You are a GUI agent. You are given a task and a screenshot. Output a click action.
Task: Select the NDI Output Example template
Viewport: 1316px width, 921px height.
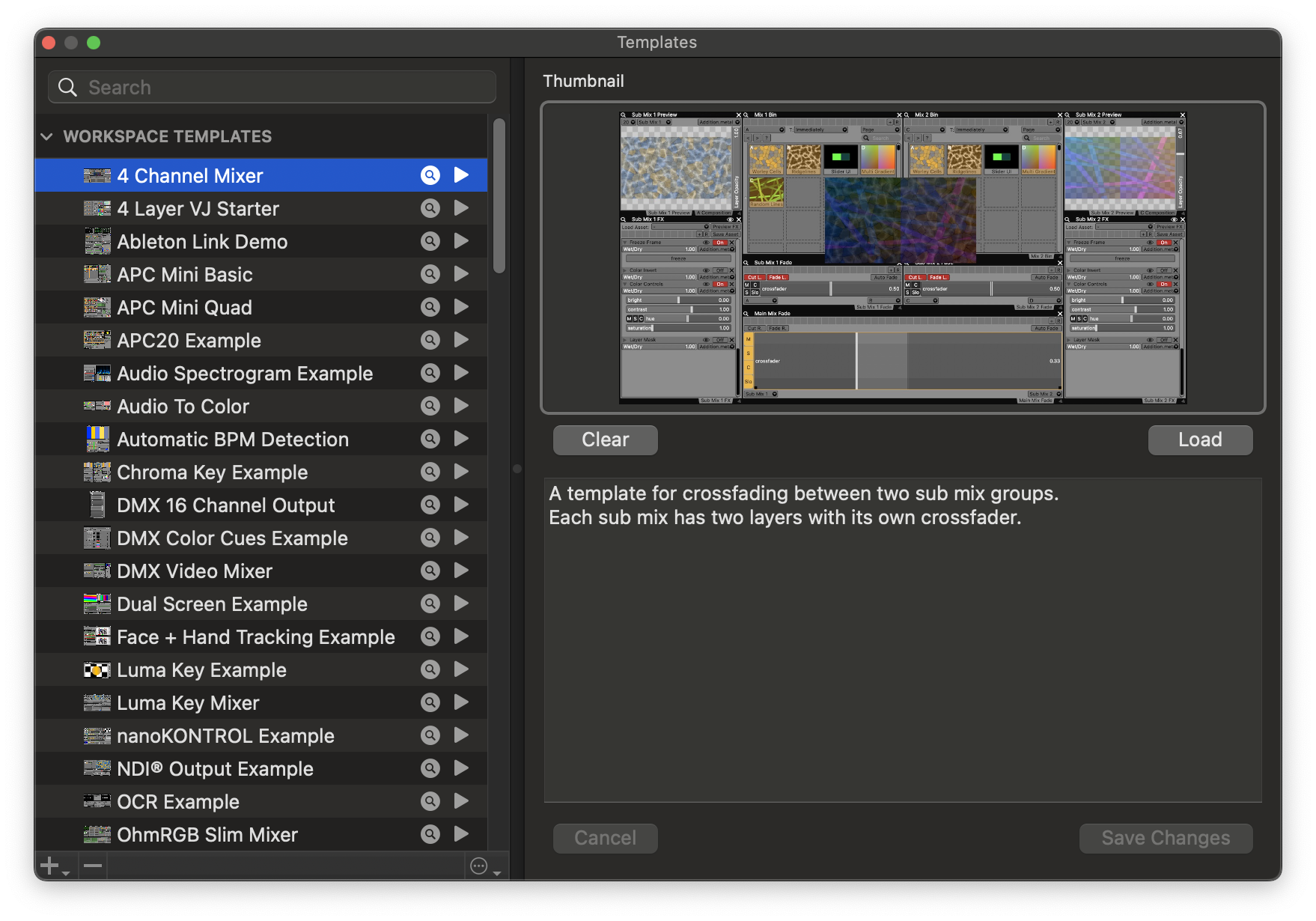(261, 768)
